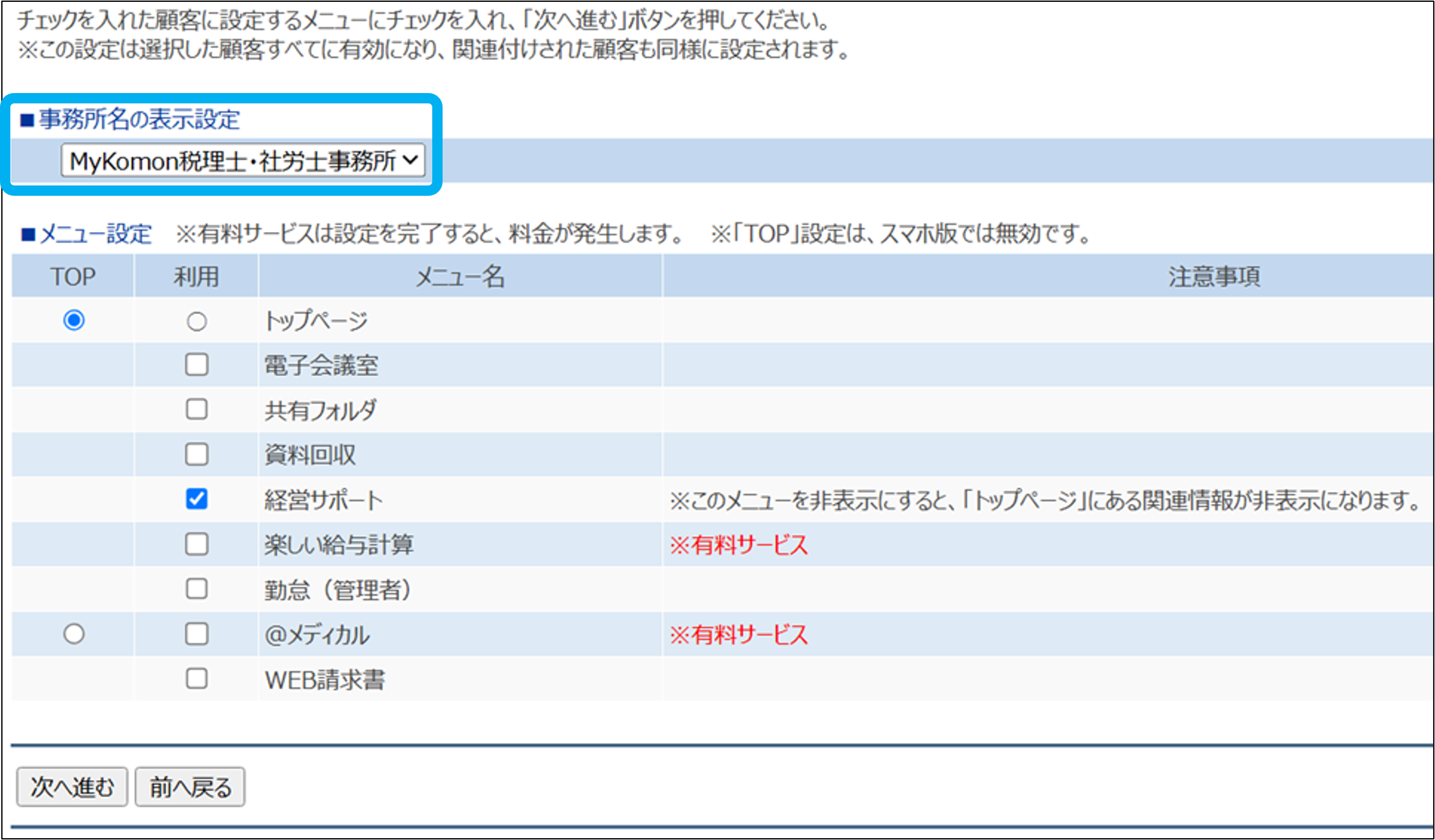Click the 注意事項 column header
1435x840 pixels.
click(x=1213, y=277)
